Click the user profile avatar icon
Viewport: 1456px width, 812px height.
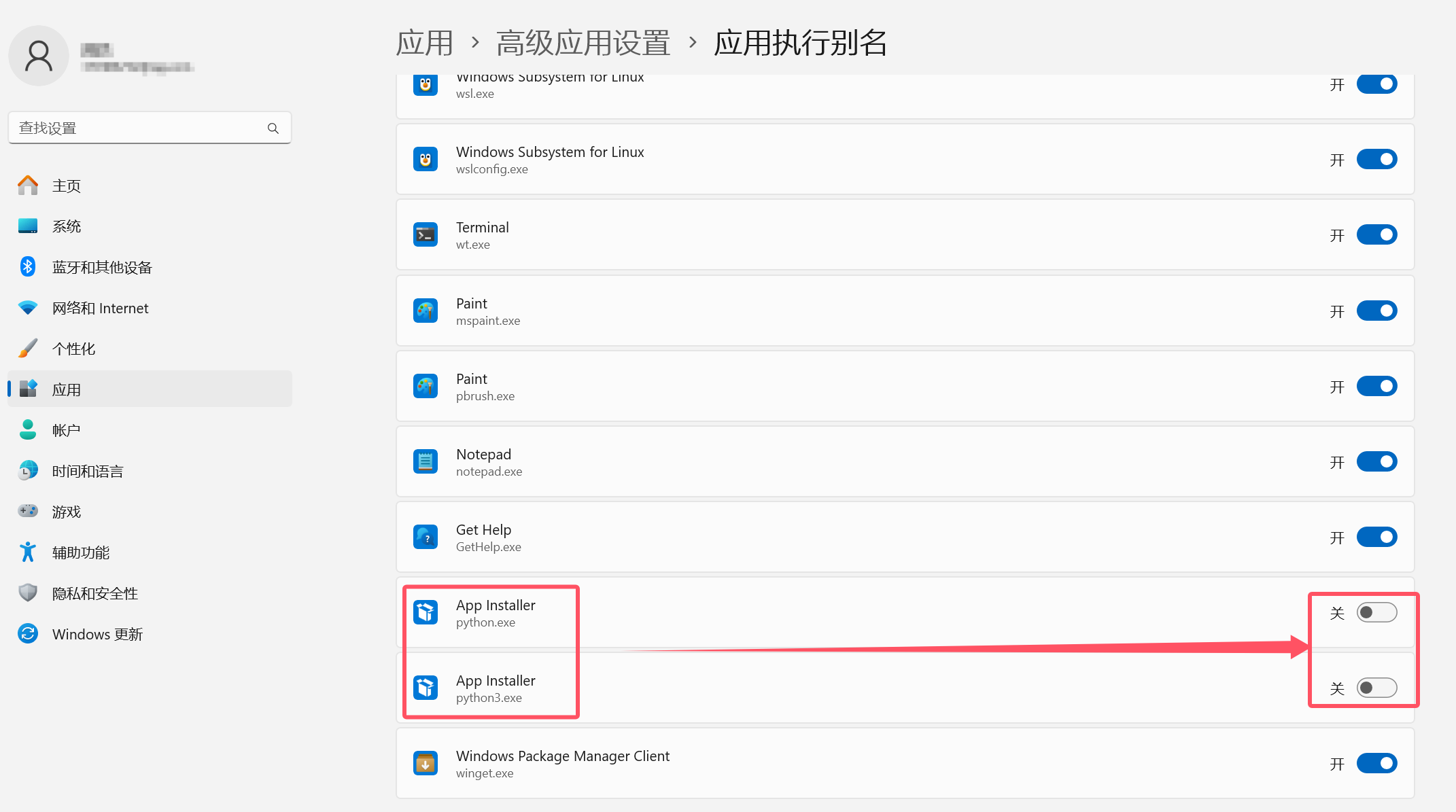click(39, 56)
